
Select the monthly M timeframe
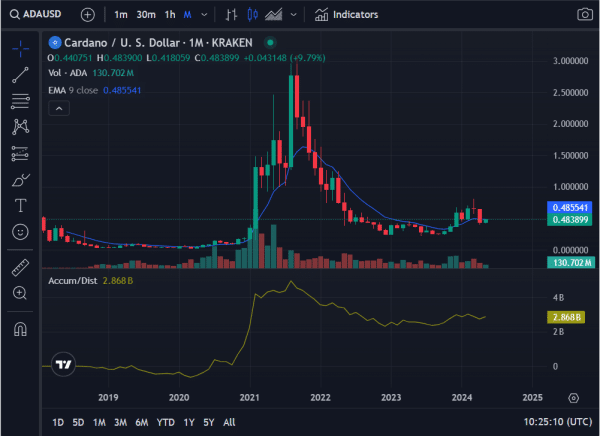188,15
